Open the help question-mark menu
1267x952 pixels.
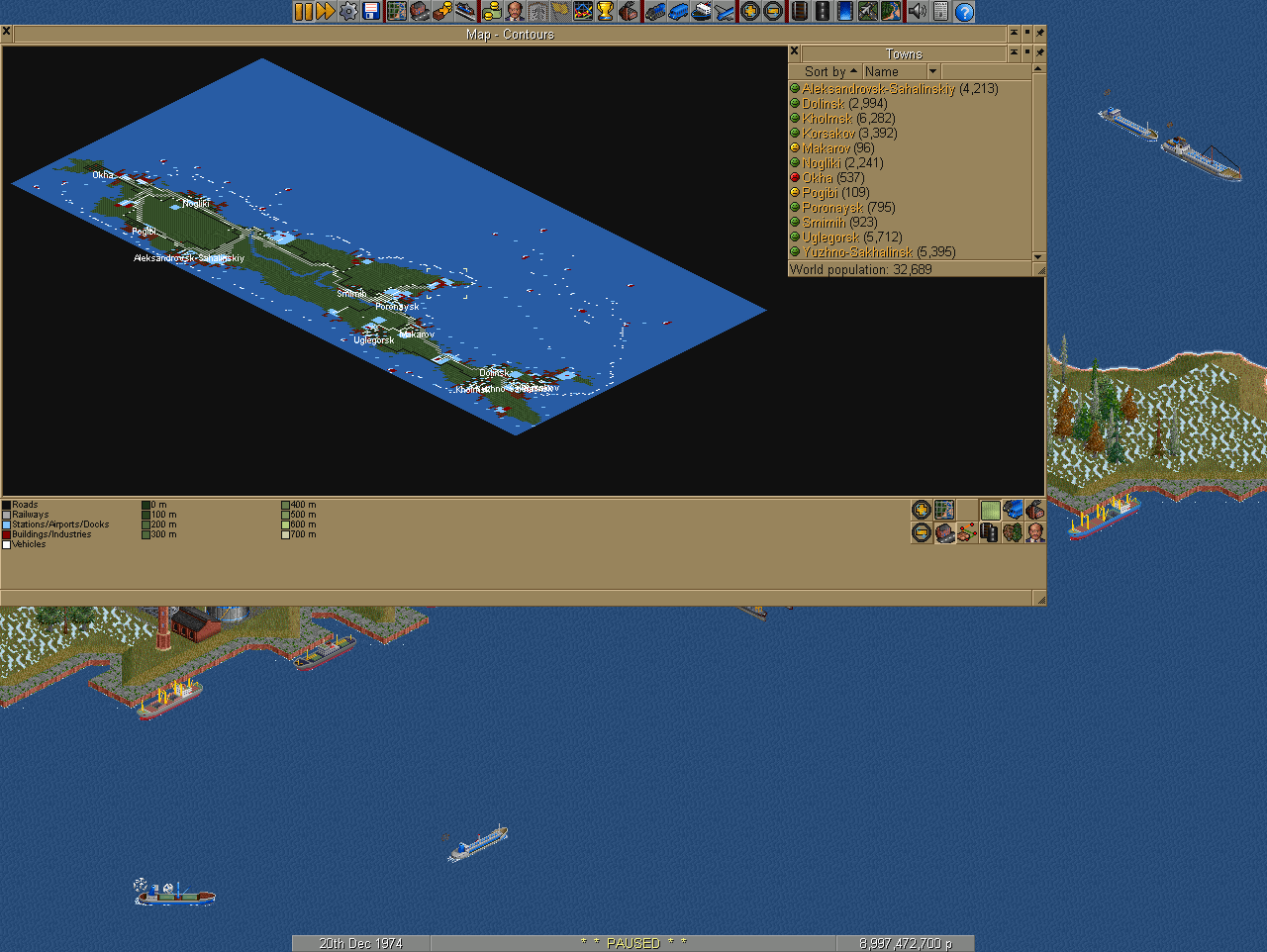tap(964, 11)
